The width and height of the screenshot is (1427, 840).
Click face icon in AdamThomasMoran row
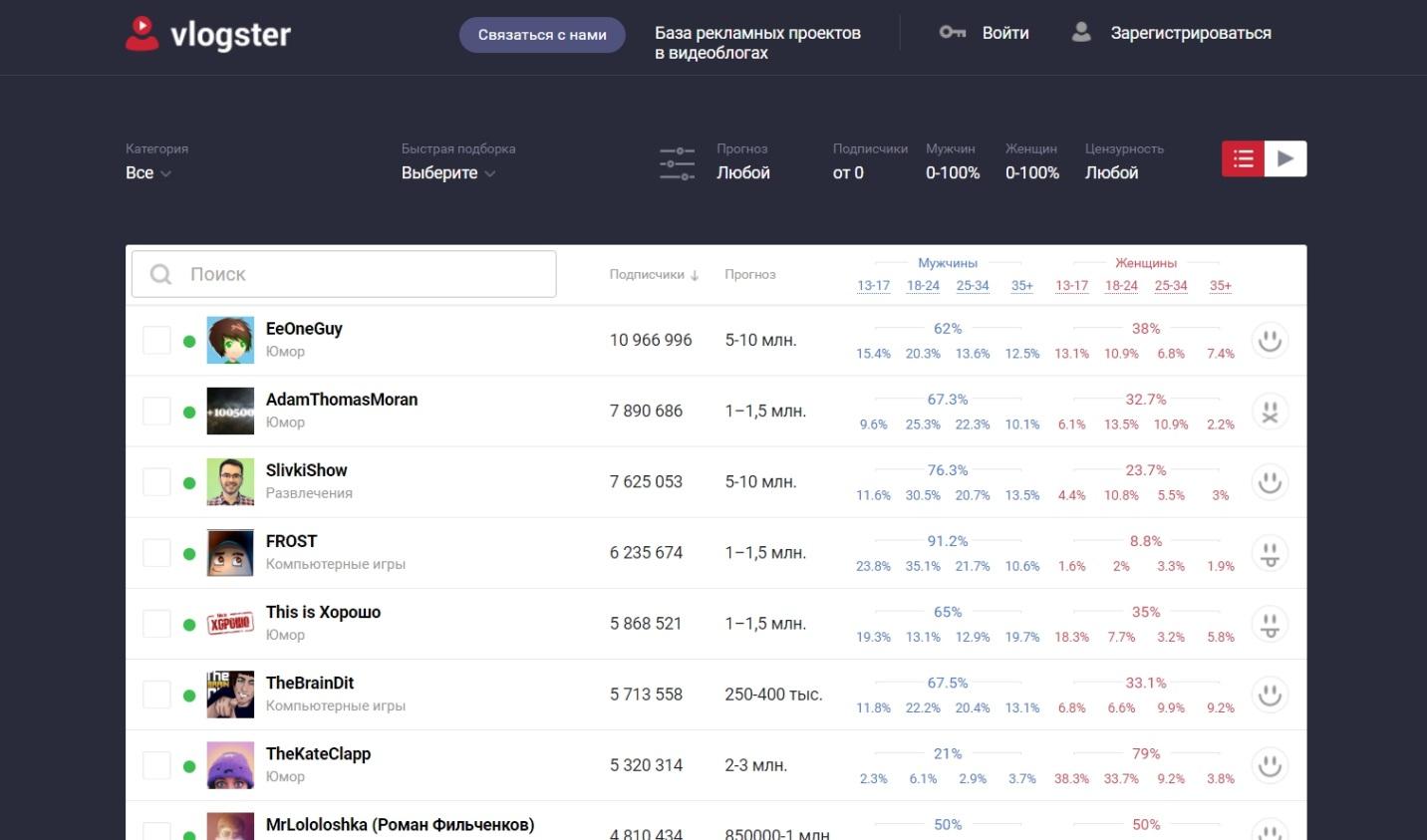coord(1270,412)
